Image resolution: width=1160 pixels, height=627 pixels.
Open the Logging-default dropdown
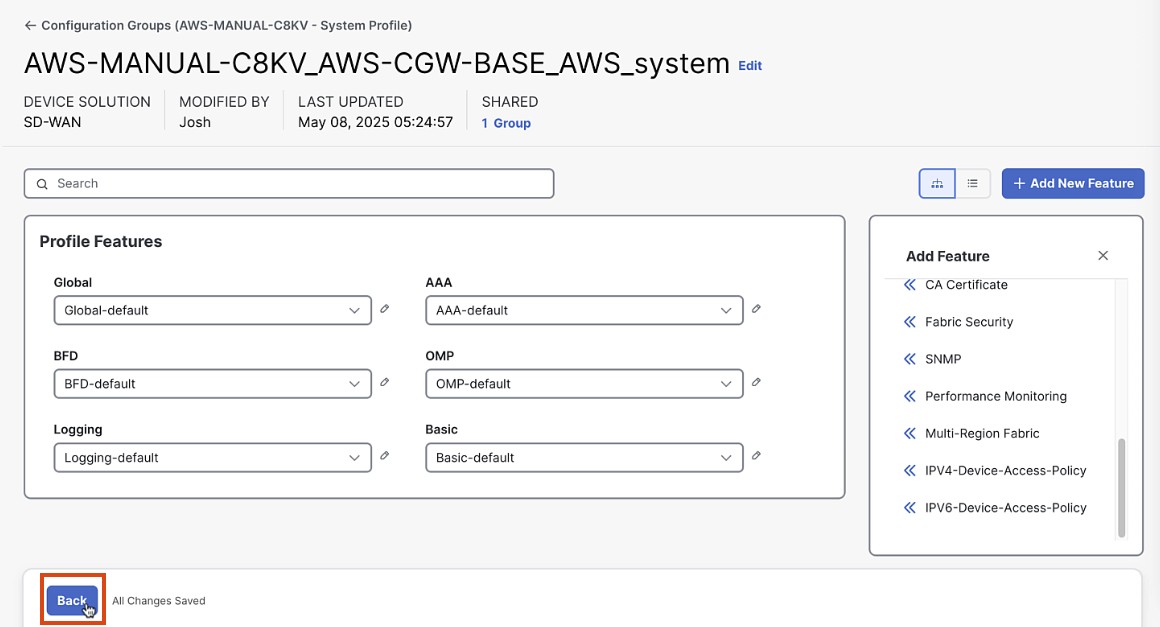coord(212,458)
